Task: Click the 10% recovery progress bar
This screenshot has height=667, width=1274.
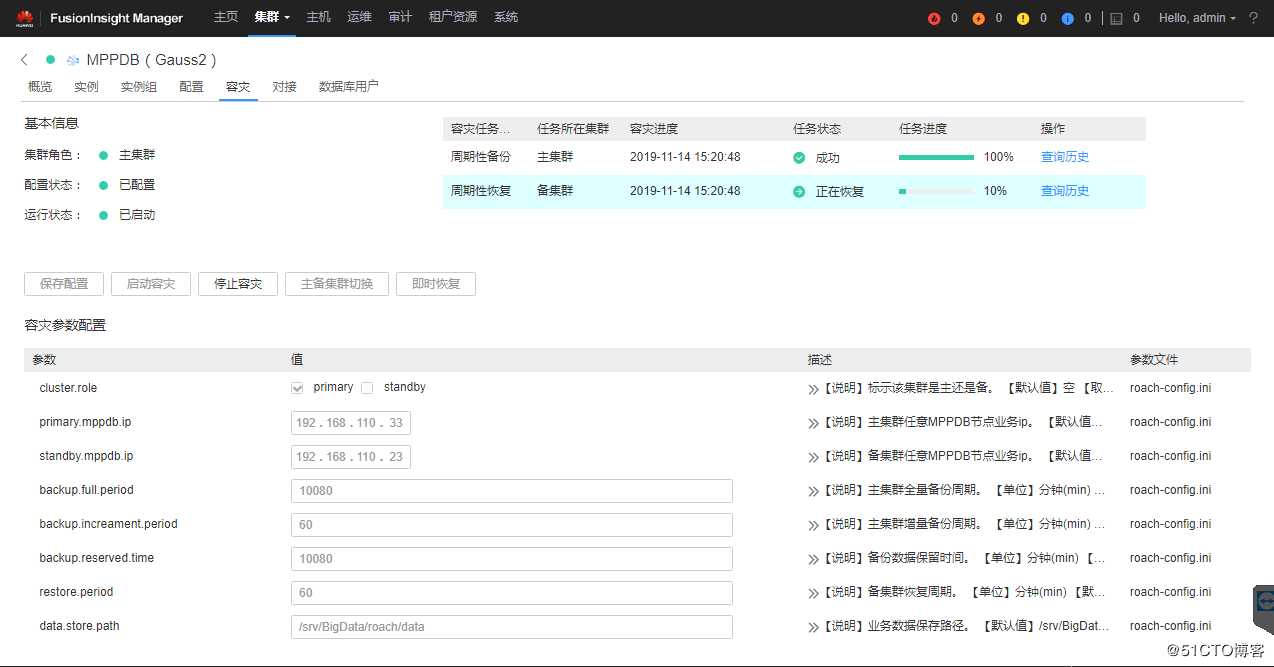Action: 935,191
